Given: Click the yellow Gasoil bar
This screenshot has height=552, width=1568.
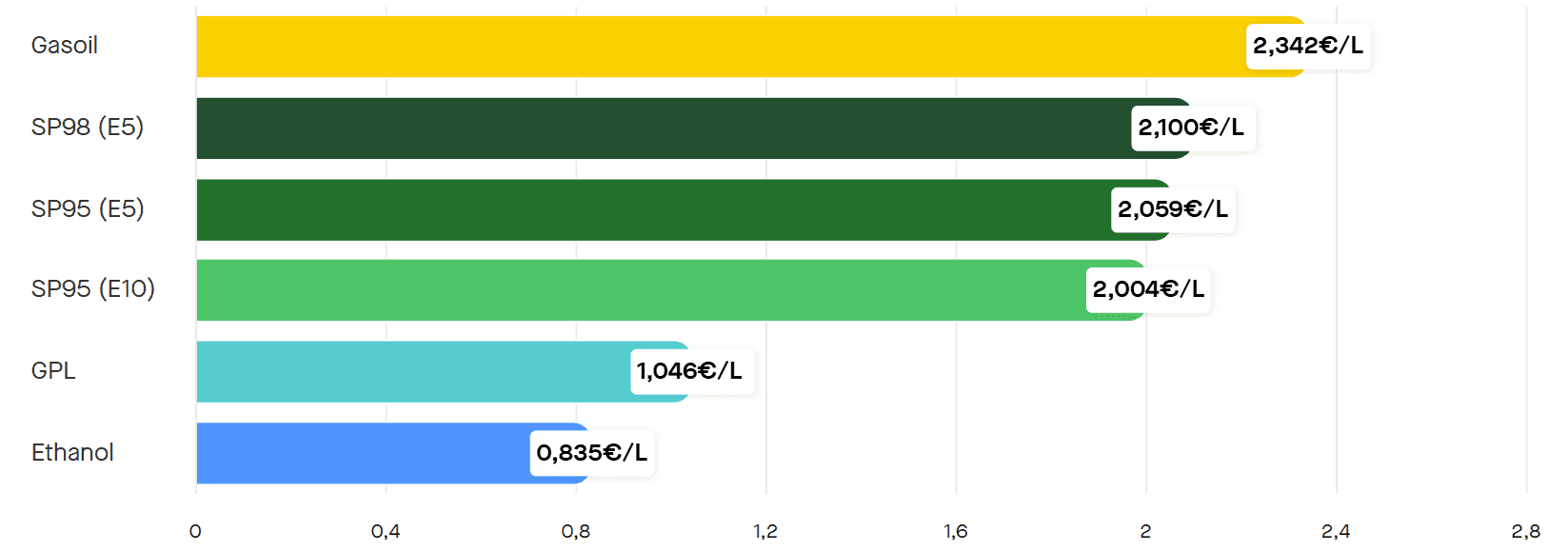Looking at the screenshot, I should click(714, 47).
